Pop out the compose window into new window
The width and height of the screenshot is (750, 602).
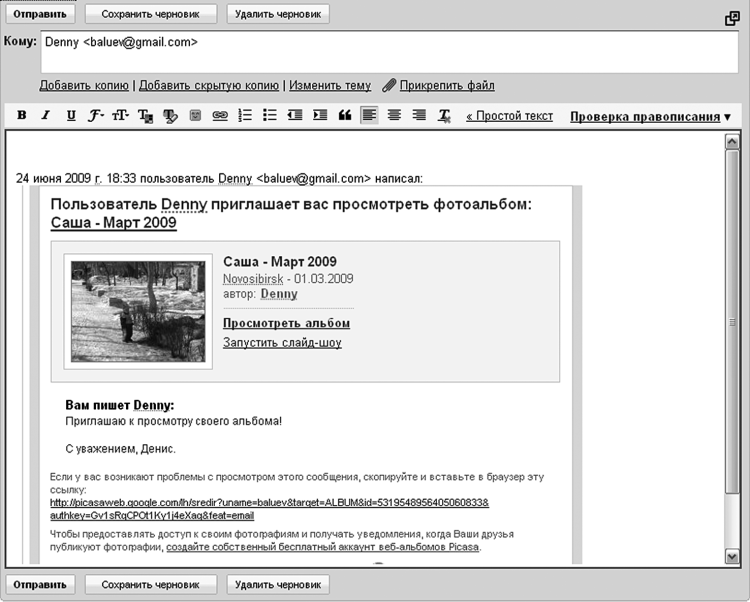tap(732, 18)
